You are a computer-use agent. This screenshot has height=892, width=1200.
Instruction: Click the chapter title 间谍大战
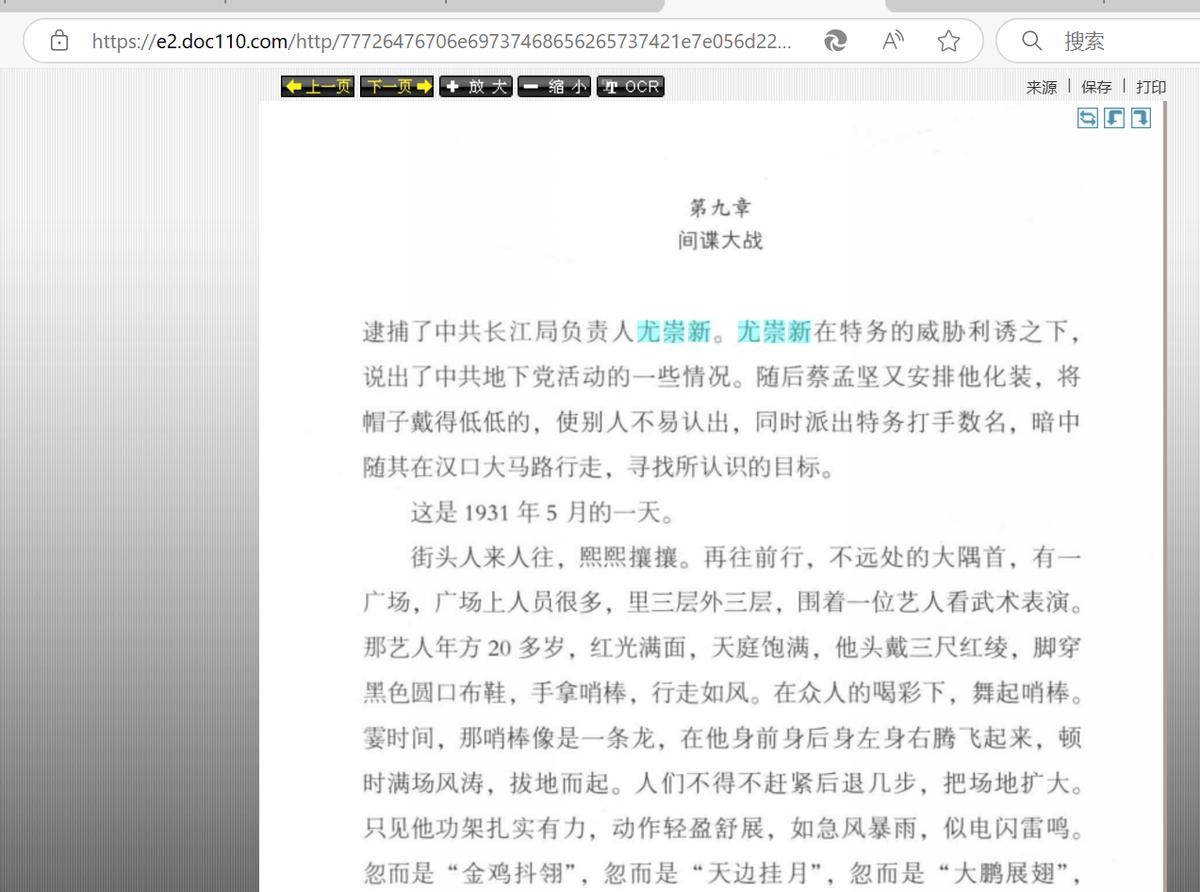point(720,241)
